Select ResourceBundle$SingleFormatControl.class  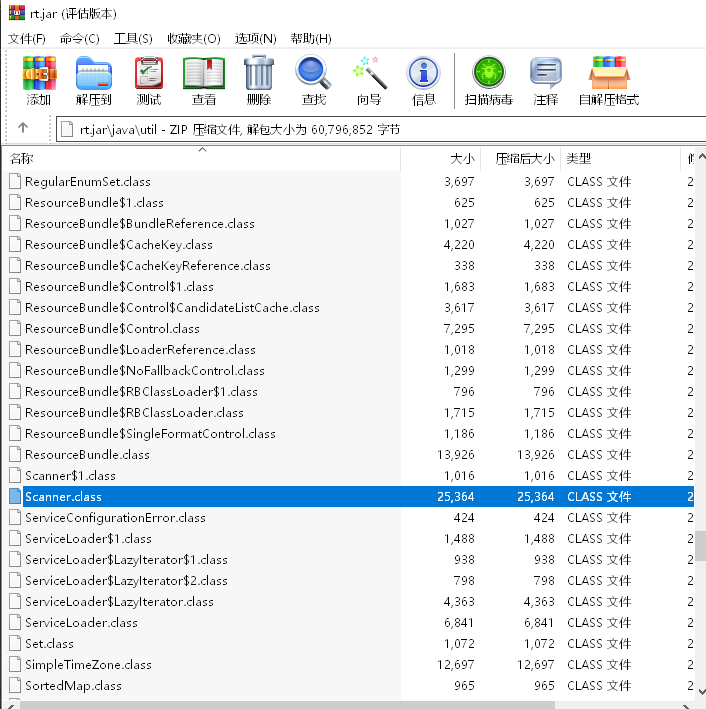point(150,434)
